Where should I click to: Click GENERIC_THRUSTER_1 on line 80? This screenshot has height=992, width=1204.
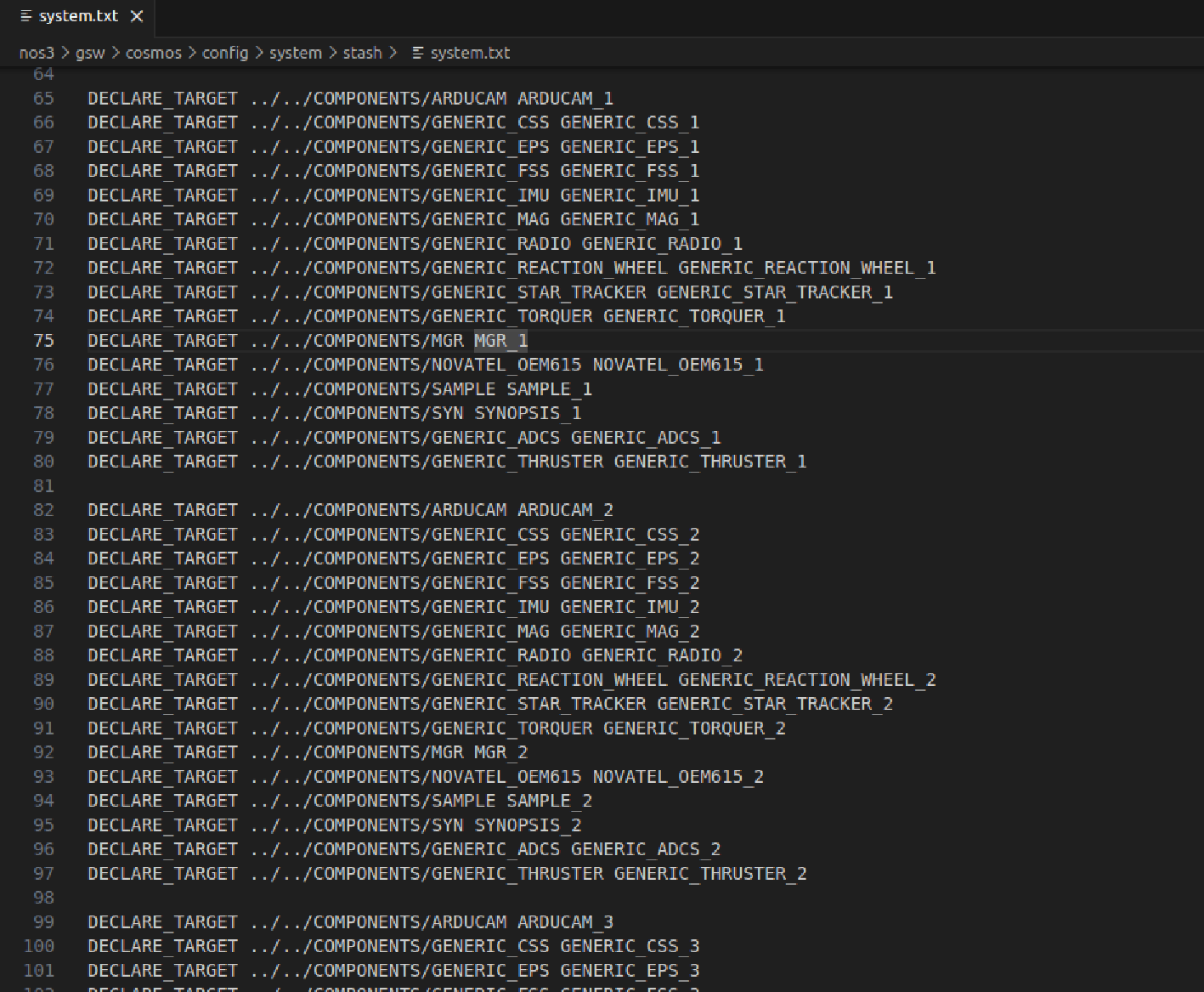tap(710, 462)
